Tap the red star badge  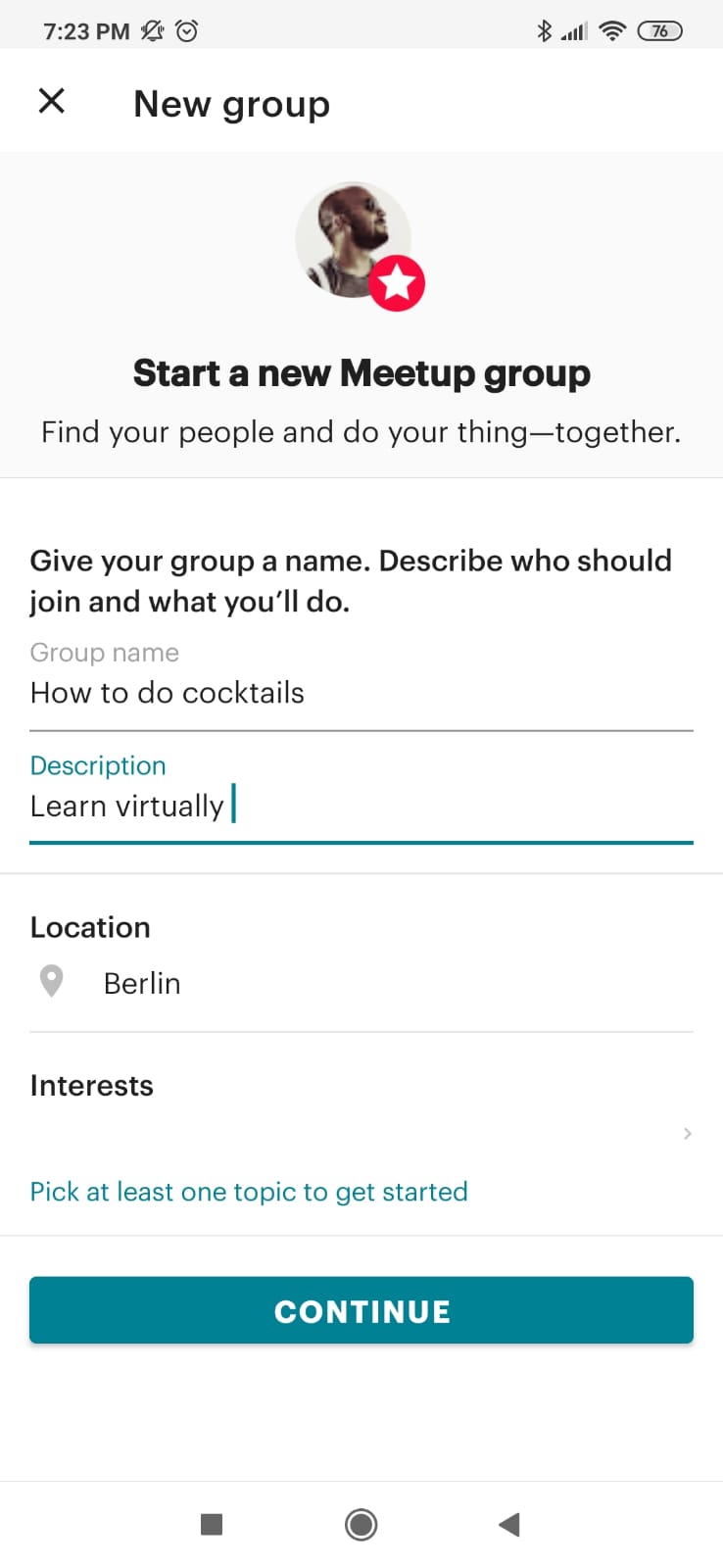pyautogui.click(x=397, y=283)
